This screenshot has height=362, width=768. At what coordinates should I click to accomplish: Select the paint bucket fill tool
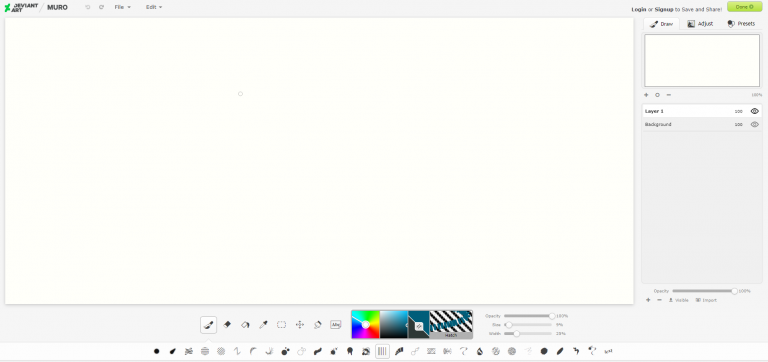coord(245,324)
